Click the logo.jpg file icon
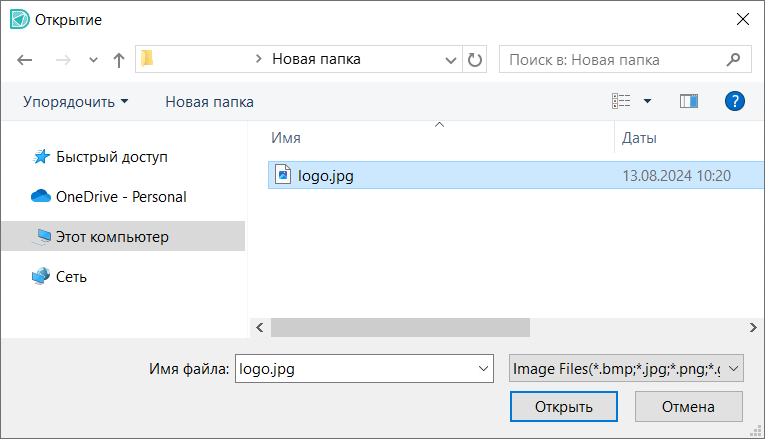This screenshot has height=439, width=765. (283, 175)
